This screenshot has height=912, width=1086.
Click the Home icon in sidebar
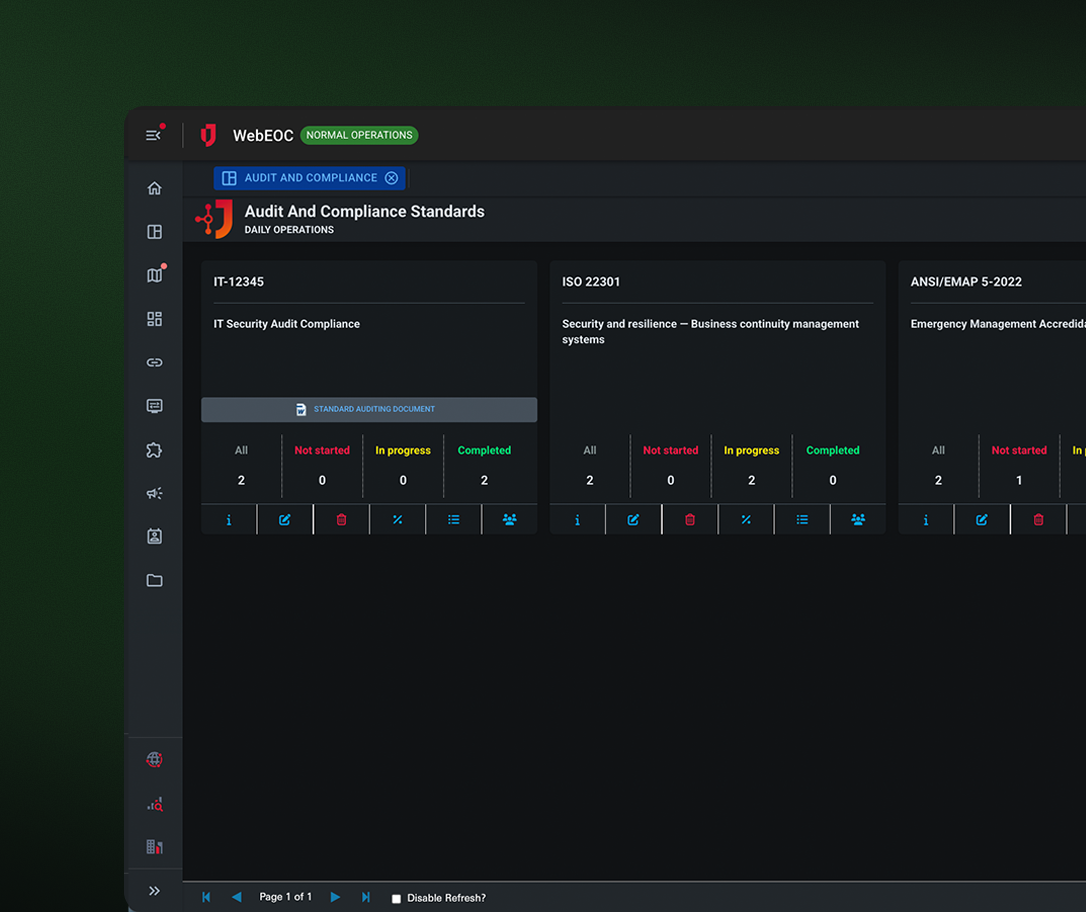coord(154,188)
